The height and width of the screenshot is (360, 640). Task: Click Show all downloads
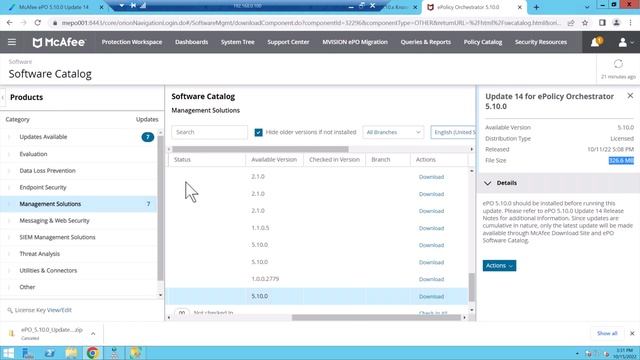pos(607,333)
